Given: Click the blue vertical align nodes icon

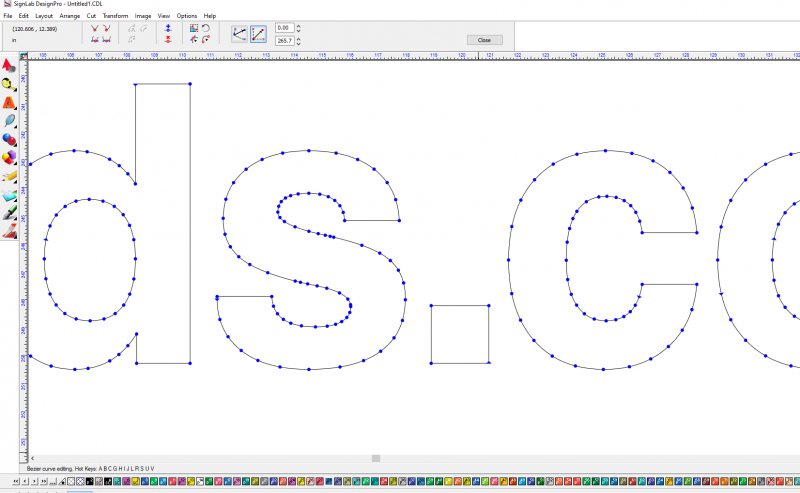Looking at the screenshot, I should 167,29.
